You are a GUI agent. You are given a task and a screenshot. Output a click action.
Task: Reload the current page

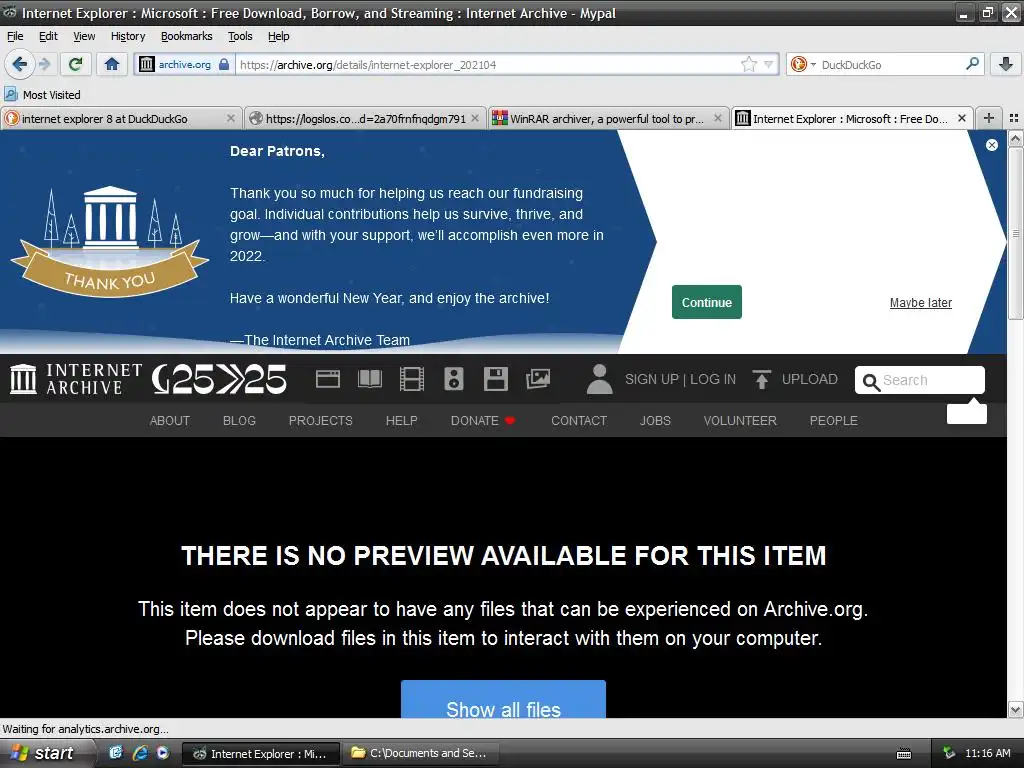[76, 64]
